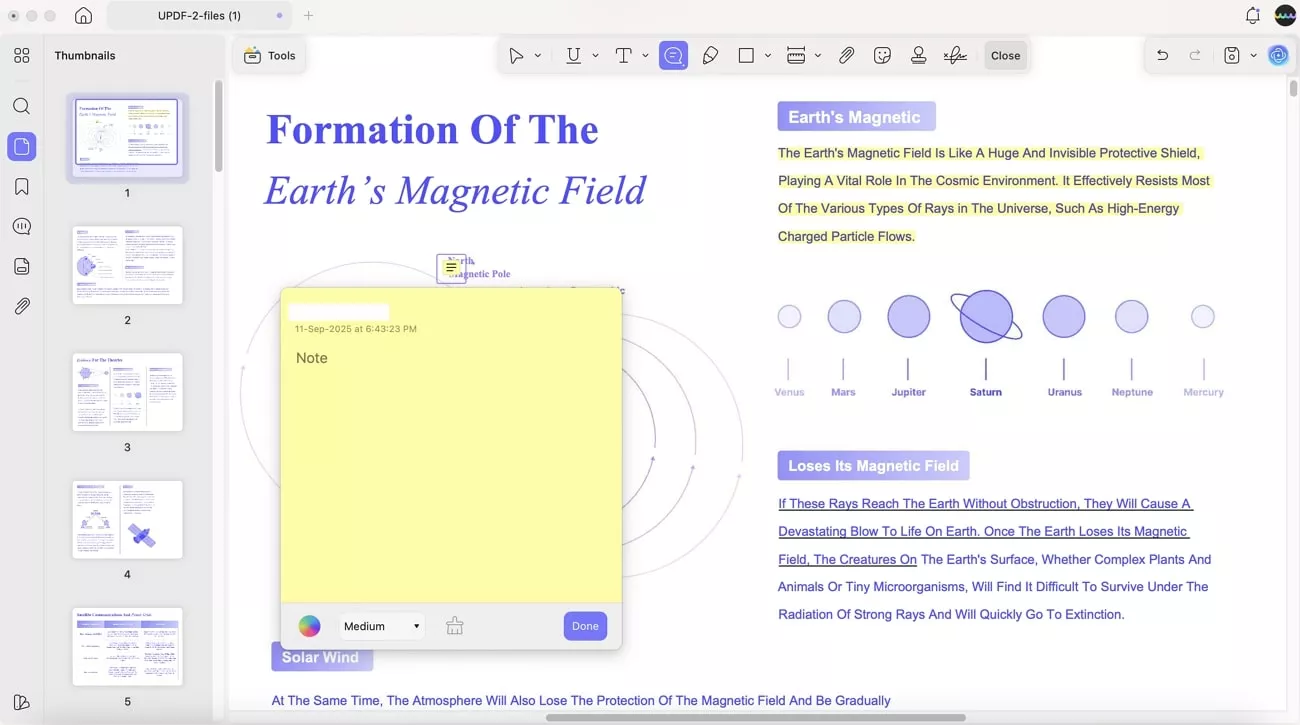Click Done to save the note

[x=585, y=625]
